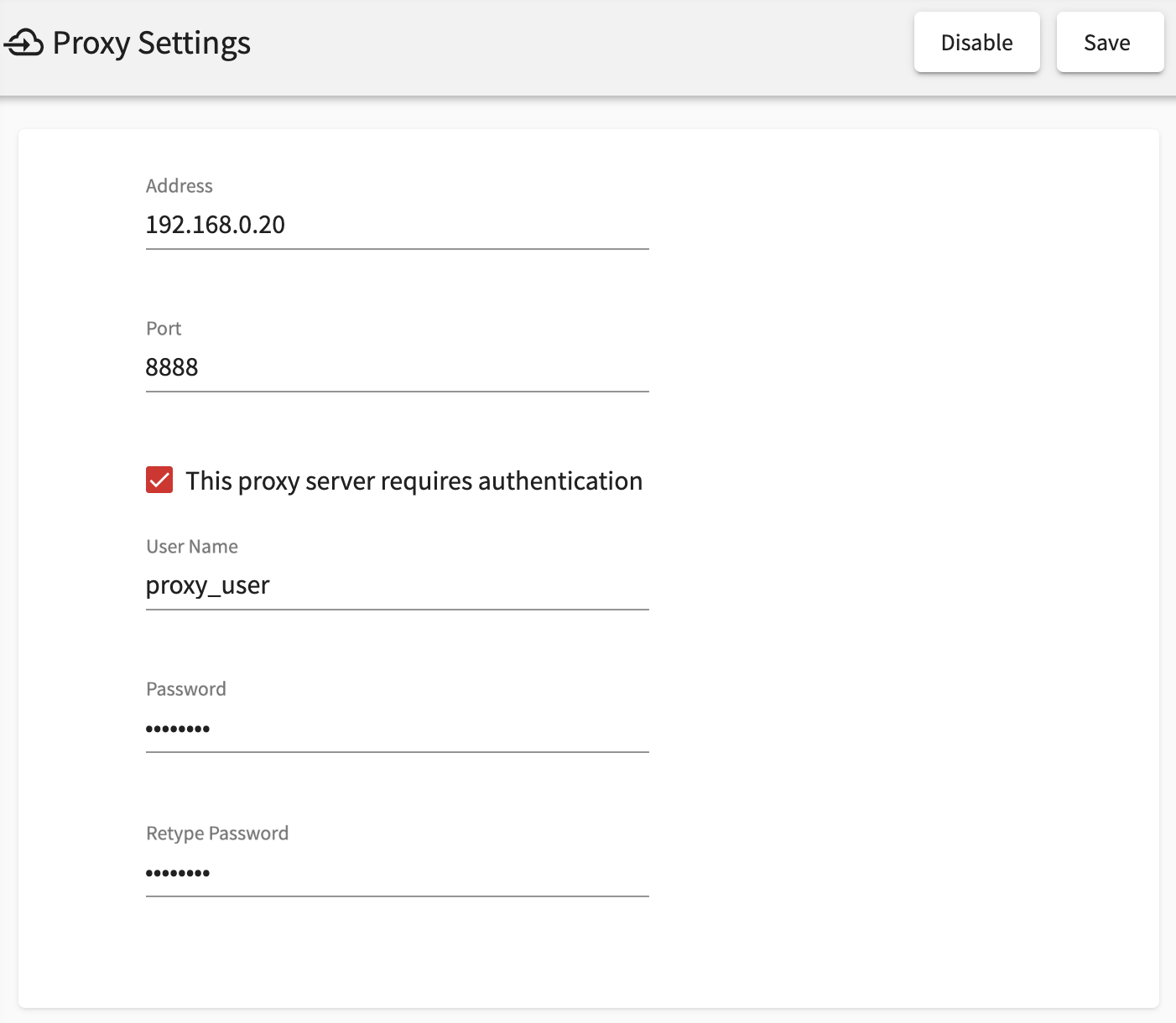Image resolution: width=1176 pixels, height=1023 pixels.
Task: Uncheck the proxy authentication checkbox
Action: point(159,480)
